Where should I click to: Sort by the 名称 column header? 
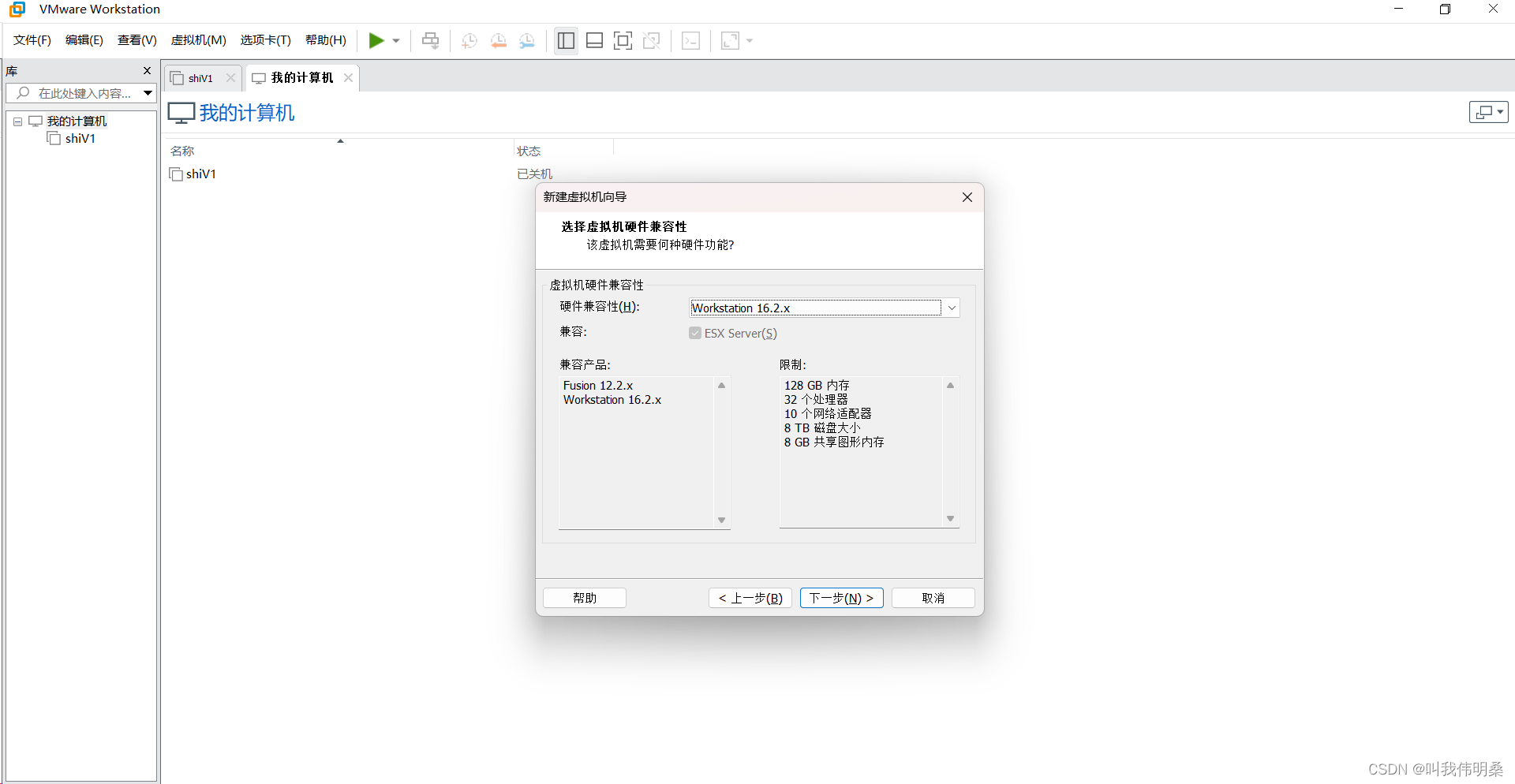pyautogui.click(x=182, y=151)
